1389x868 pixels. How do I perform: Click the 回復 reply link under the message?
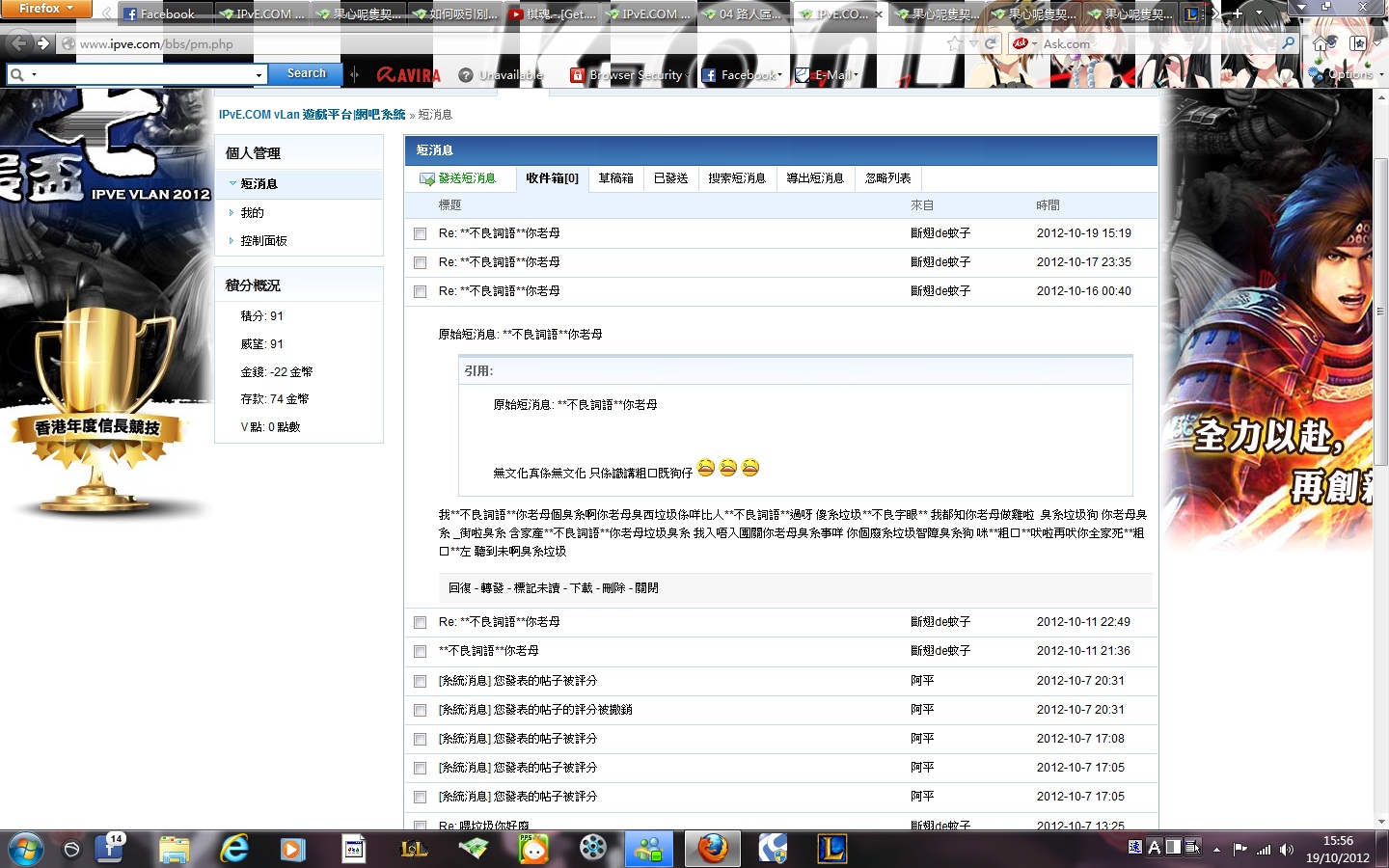(459, 588)
